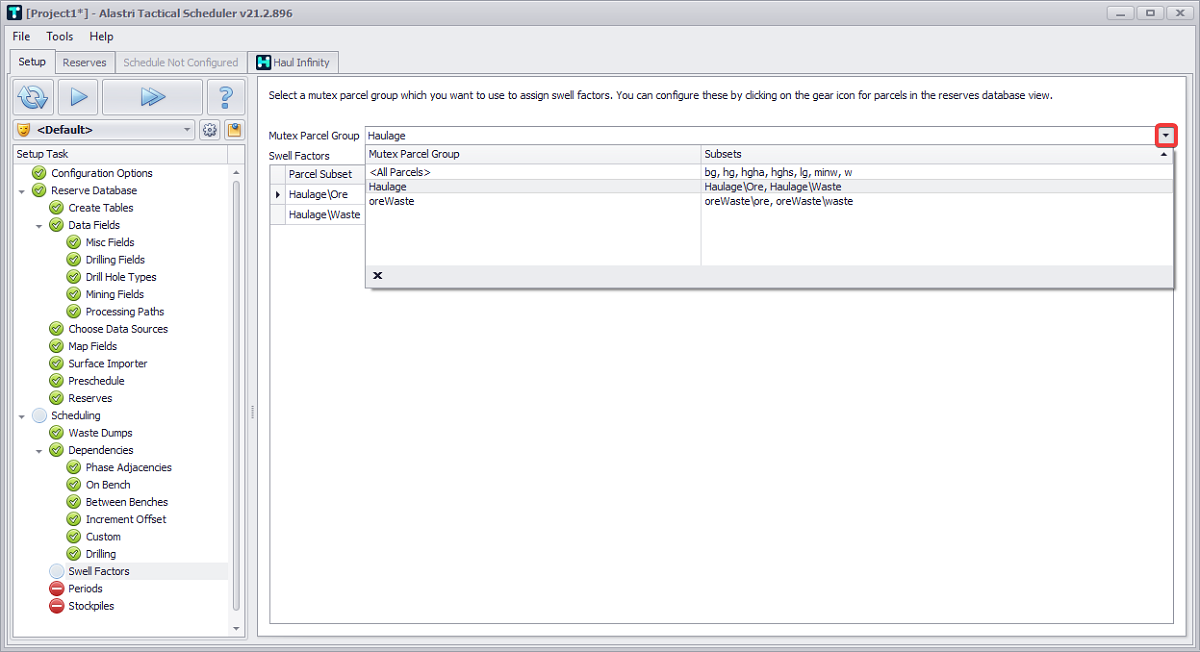Click green check icon for Phase Adjacencies

(73, 468)
